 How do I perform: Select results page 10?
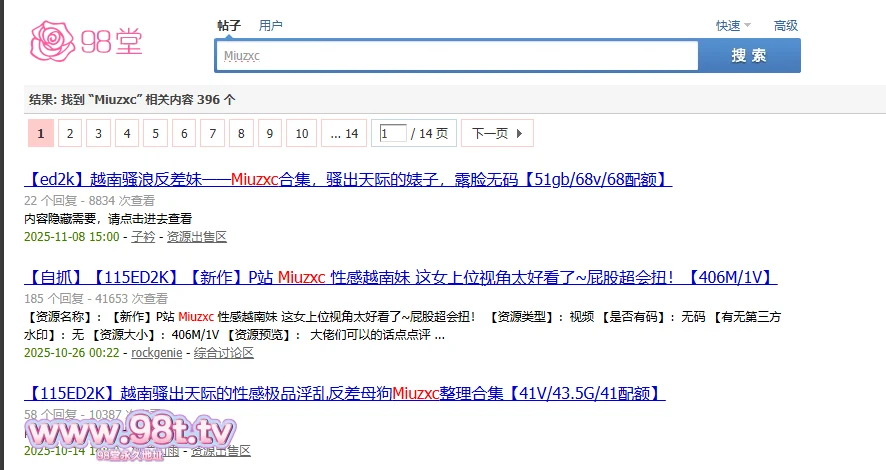301,133
